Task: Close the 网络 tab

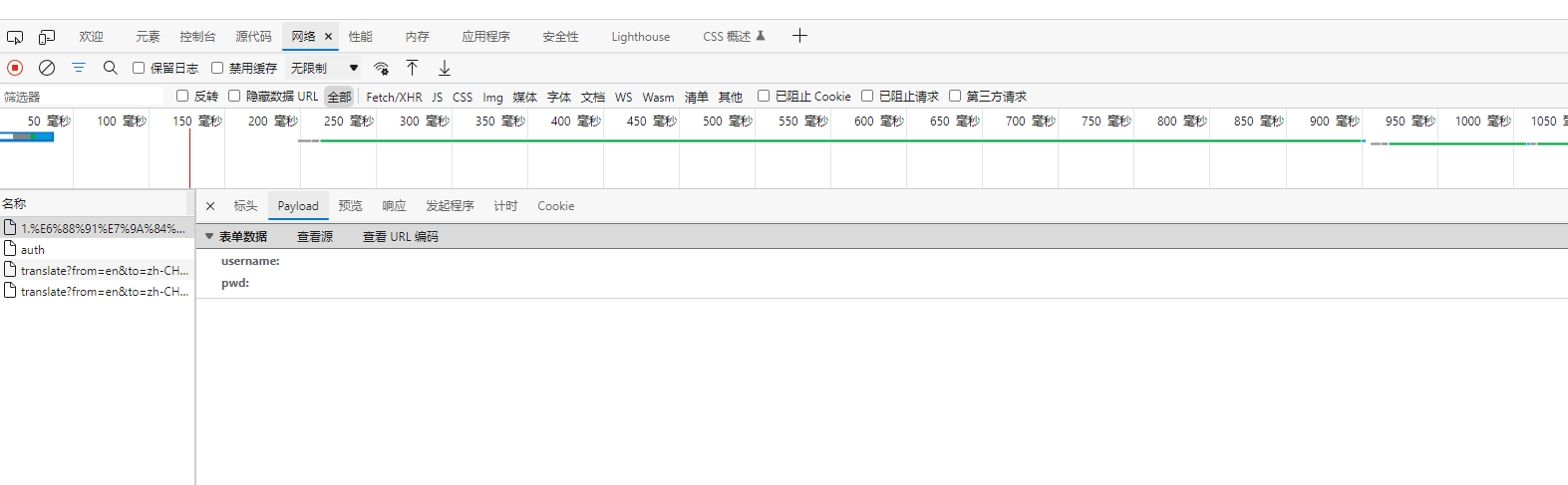Action: pos(328,37)
